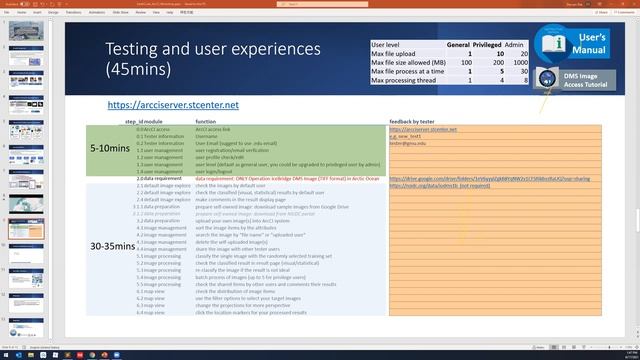640x360 pixels.
Task: Open Chrome from the taskbar
Action: [x=92, y=355]
